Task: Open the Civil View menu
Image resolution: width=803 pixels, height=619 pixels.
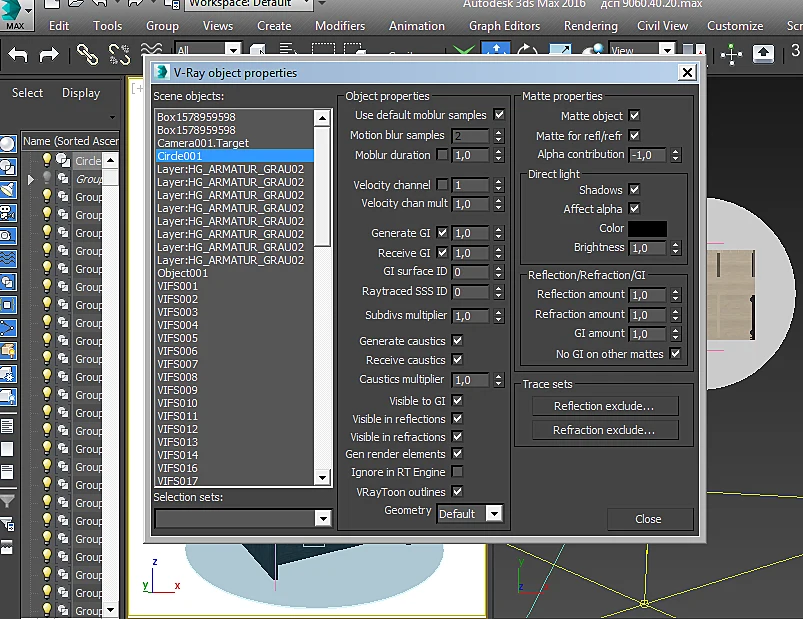Action: click(x=663, y=26)
